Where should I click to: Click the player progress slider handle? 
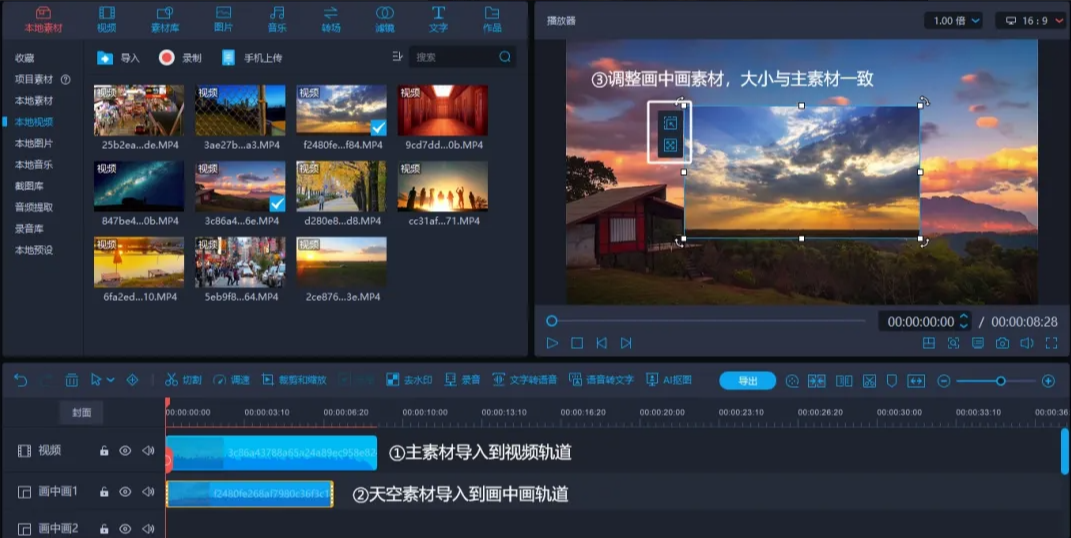click(552, 321)
